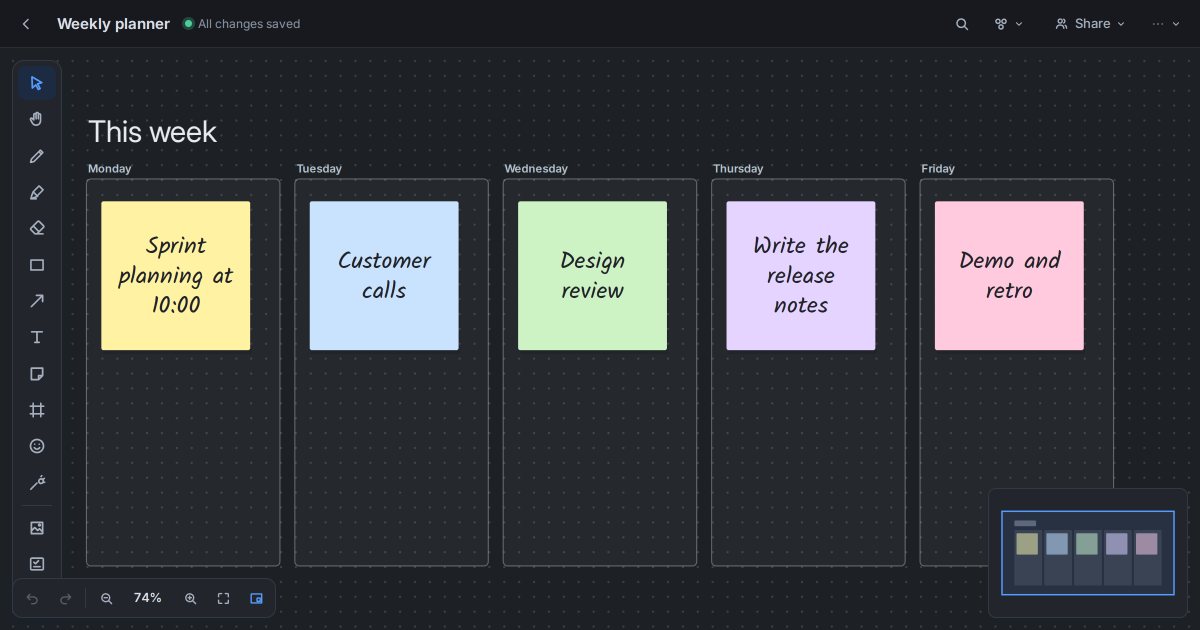Choose the rectangle shape tool
Viewport: 1200px width, 630px height.
pos(37,265)
